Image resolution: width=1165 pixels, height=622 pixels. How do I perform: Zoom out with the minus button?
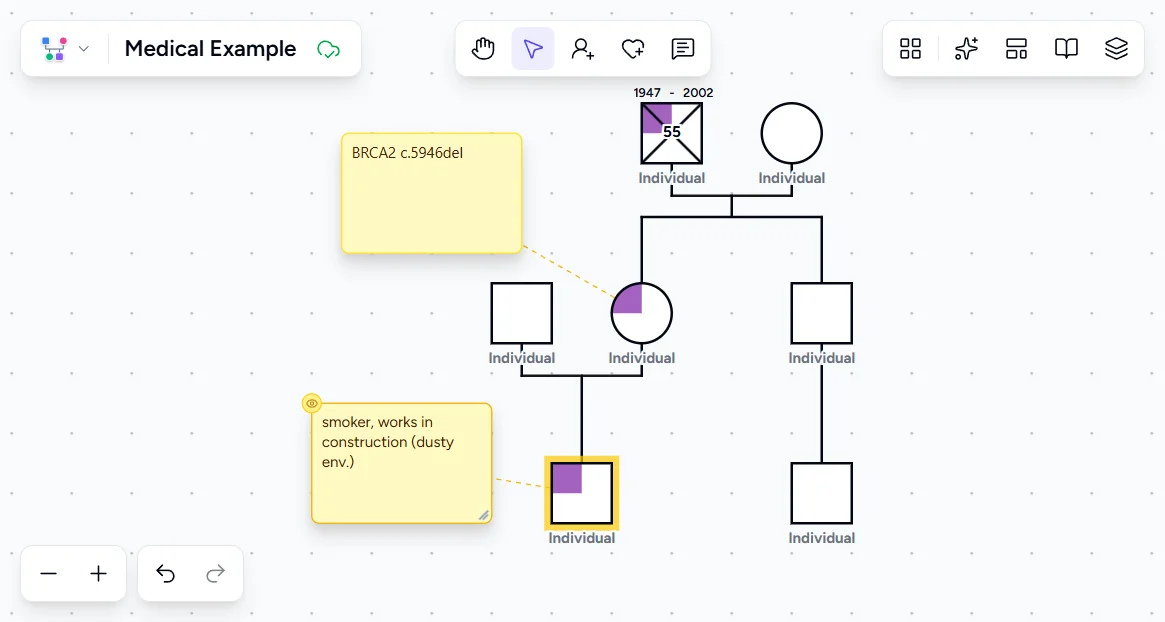[x=48, y=574]
